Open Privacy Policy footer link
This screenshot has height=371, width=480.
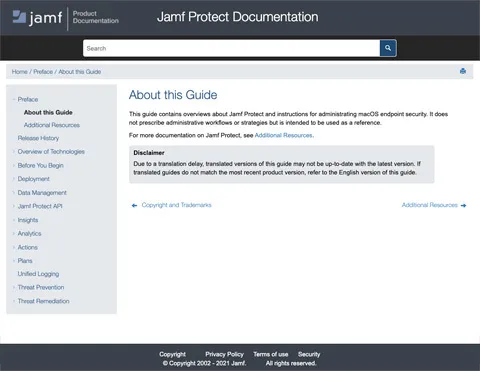tap(224, 354)
